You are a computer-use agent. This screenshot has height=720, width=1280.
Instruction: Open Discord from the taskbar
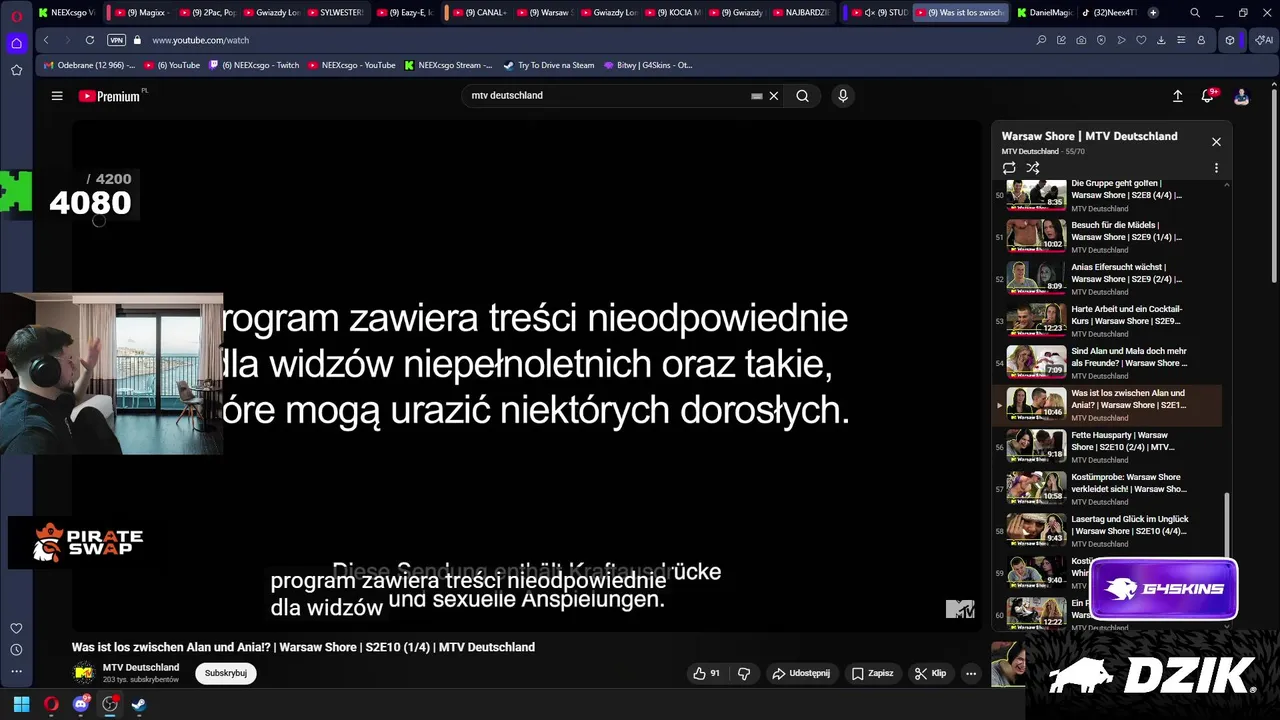[x=81, y=704]
